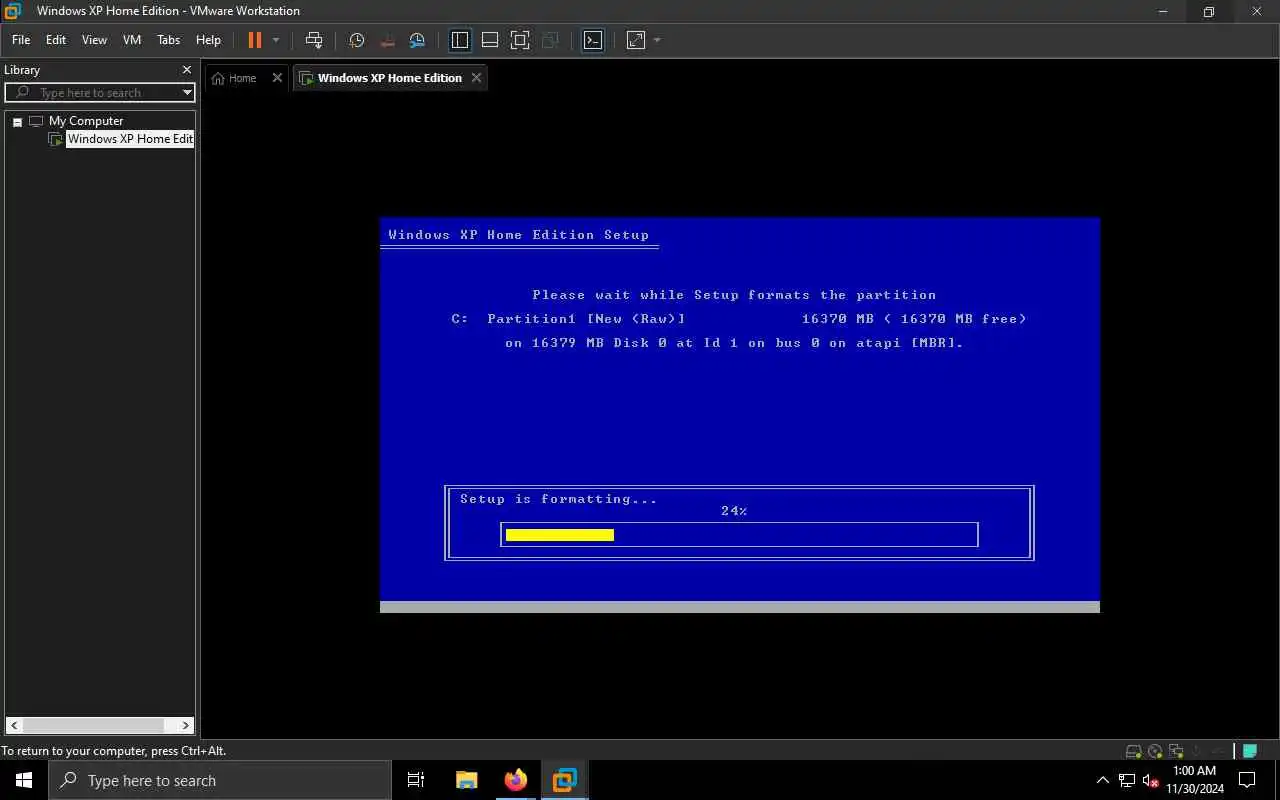
Task: Revert the VM to a snapshot
Action: click(388, 40)
